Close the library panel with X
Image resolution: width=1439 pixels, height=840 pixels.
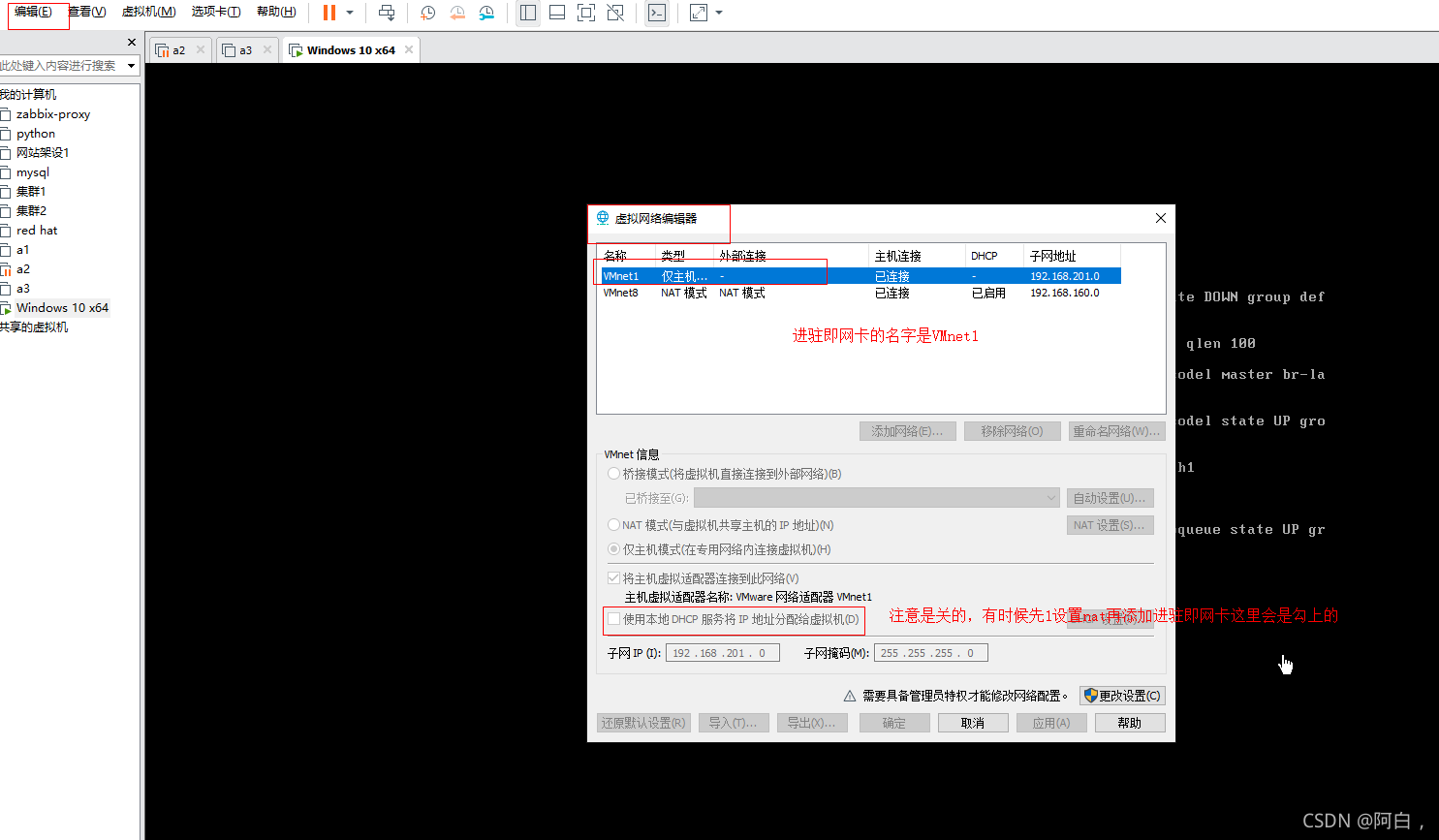click(x=132, y=43)
